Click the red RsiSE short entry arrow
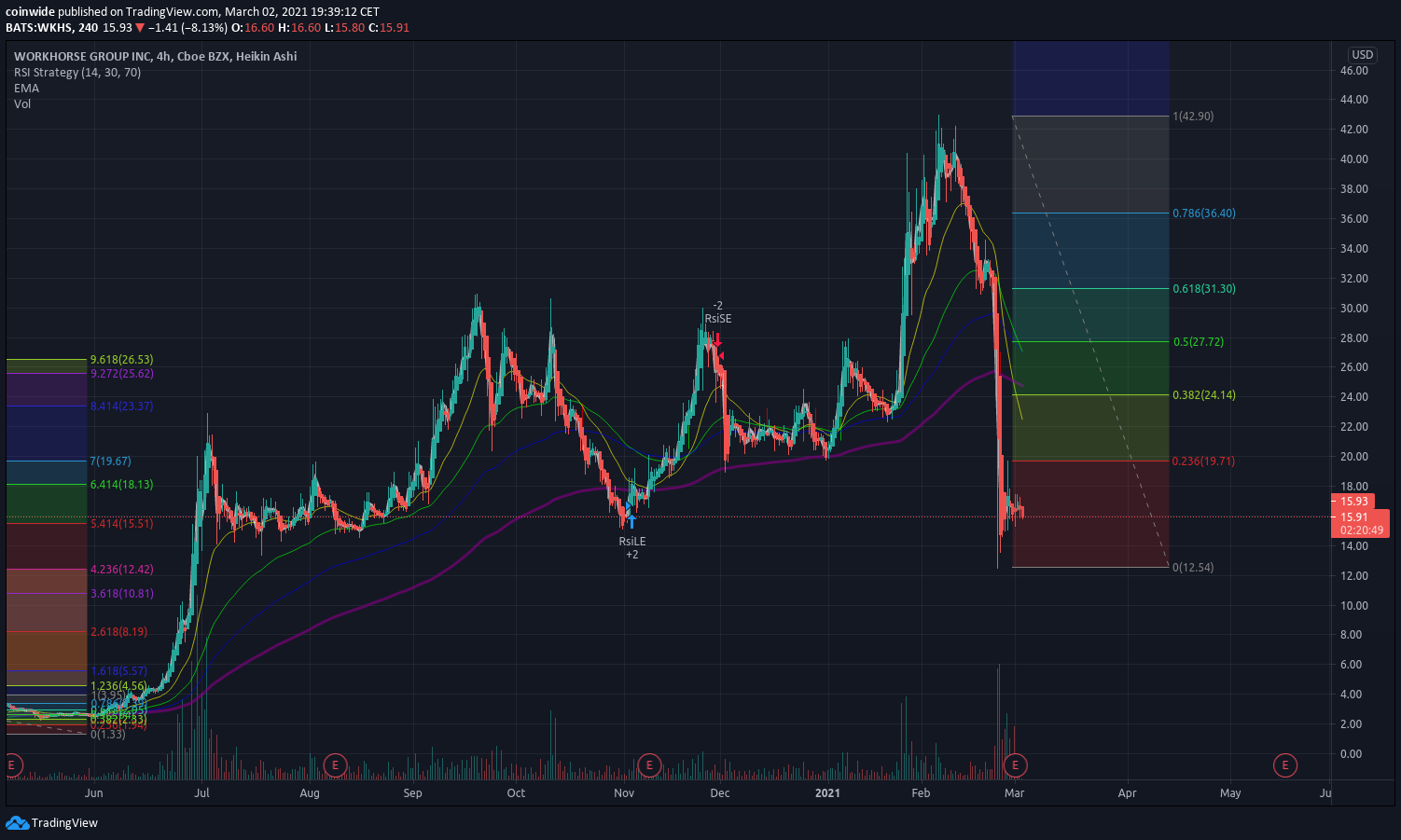The image size is (1401, 840). pos(717,341)
